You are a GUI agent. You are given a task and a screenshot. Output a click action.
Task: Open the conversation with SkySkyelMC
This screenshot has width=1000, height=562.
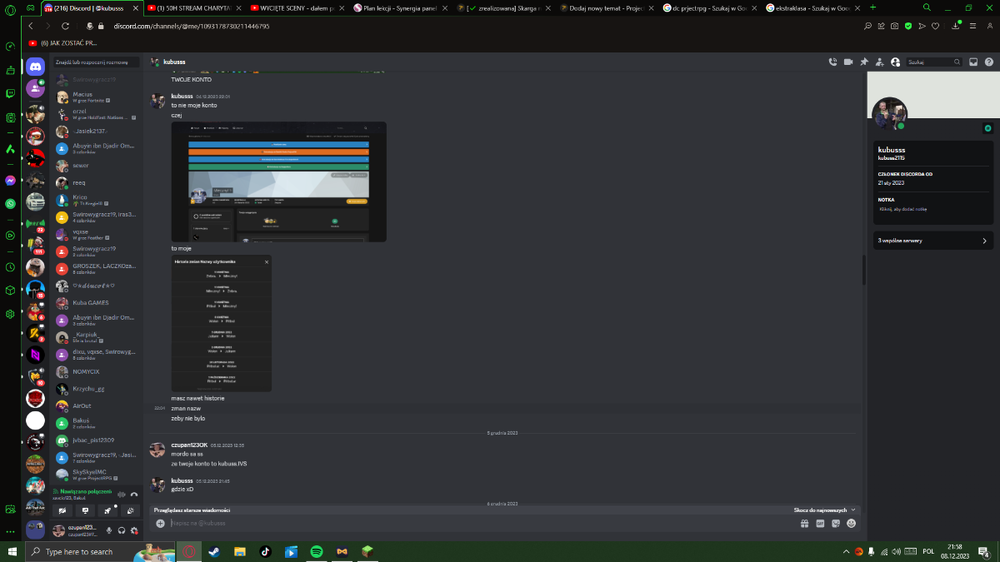(x=96, y=475)
